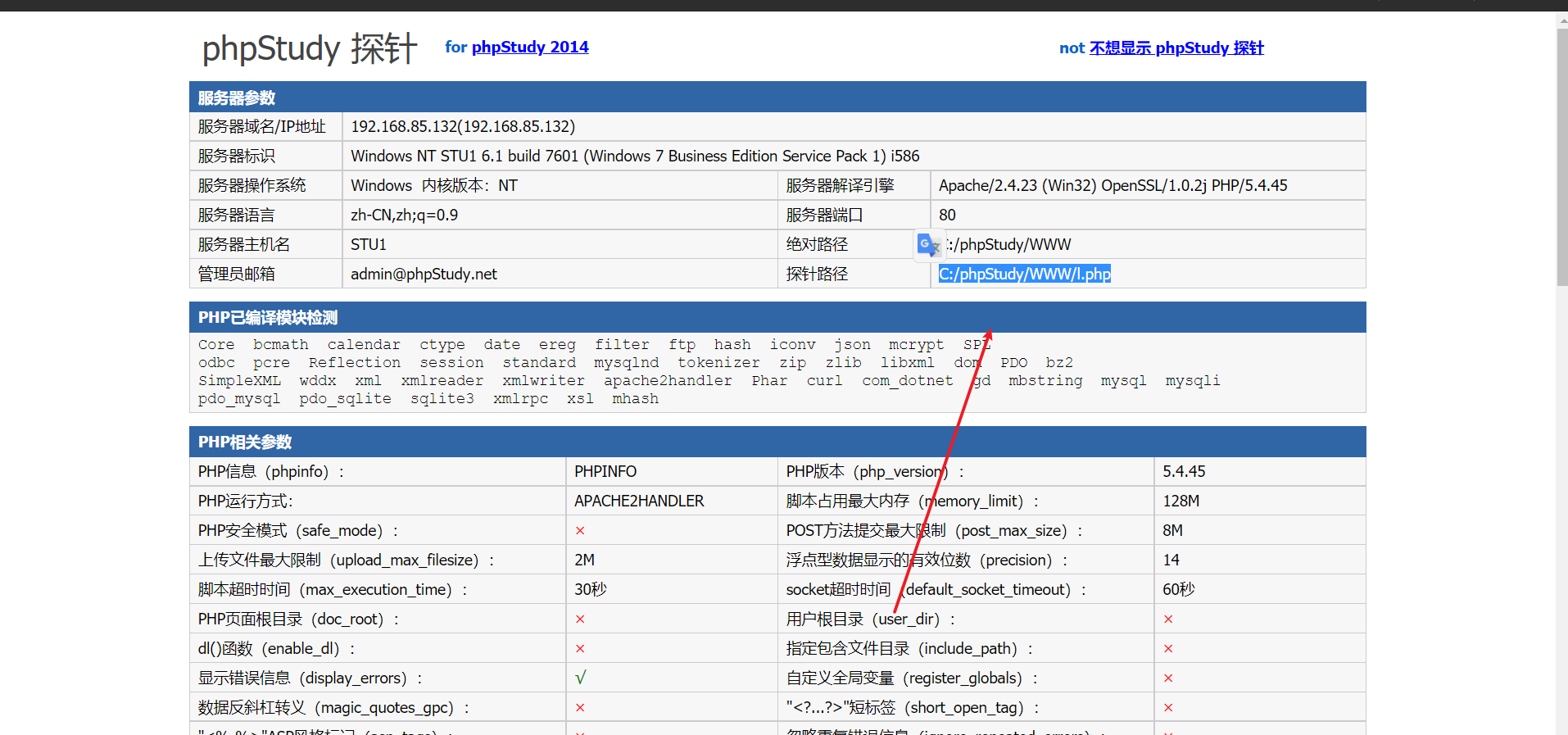Viewport: 1568px width, 735px height.
Task: Click the APACHE2HANDLER run mode value
Action: 639,501
